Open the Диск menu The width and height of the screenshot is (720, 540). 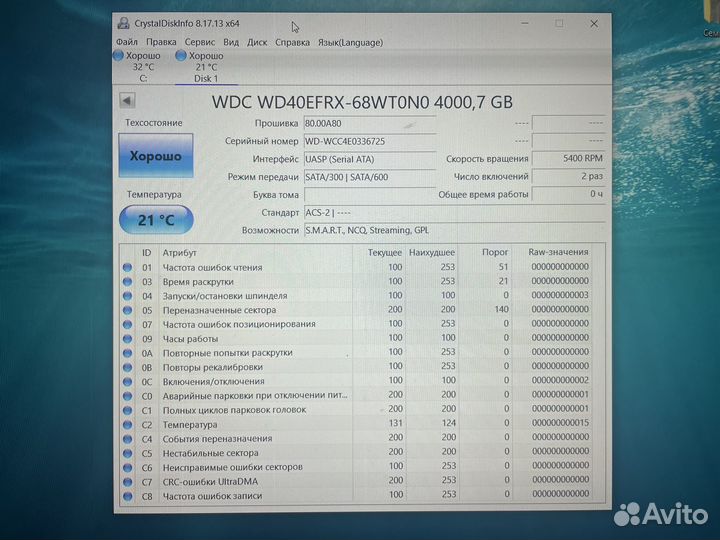click(257, 42)
